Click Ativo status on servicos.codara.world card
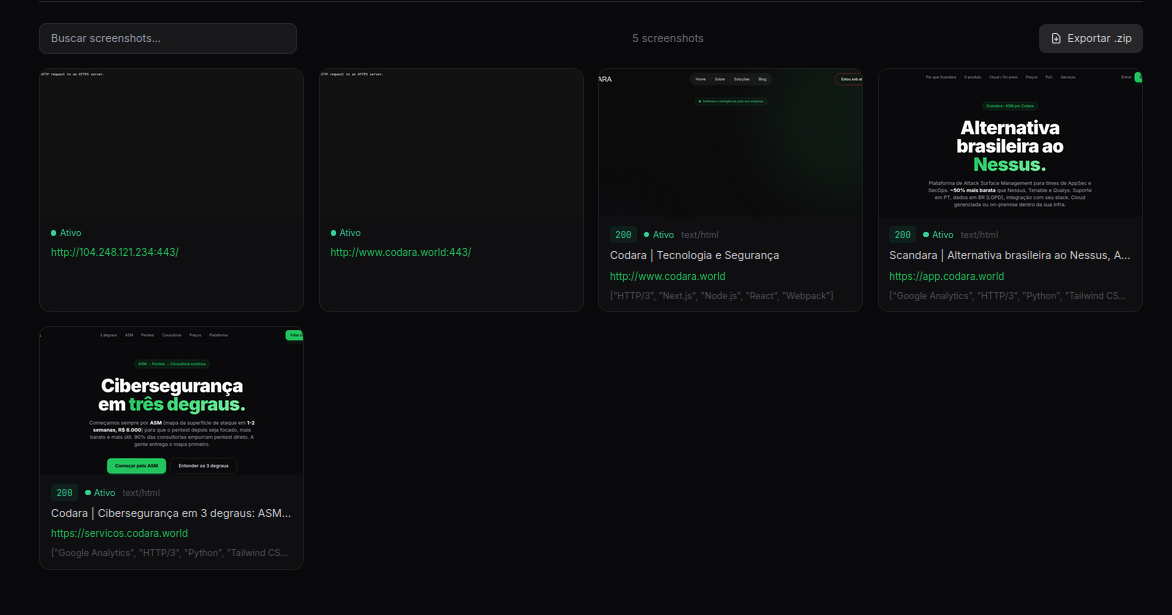The image size is (1172, 615). [x=100, y=493]
